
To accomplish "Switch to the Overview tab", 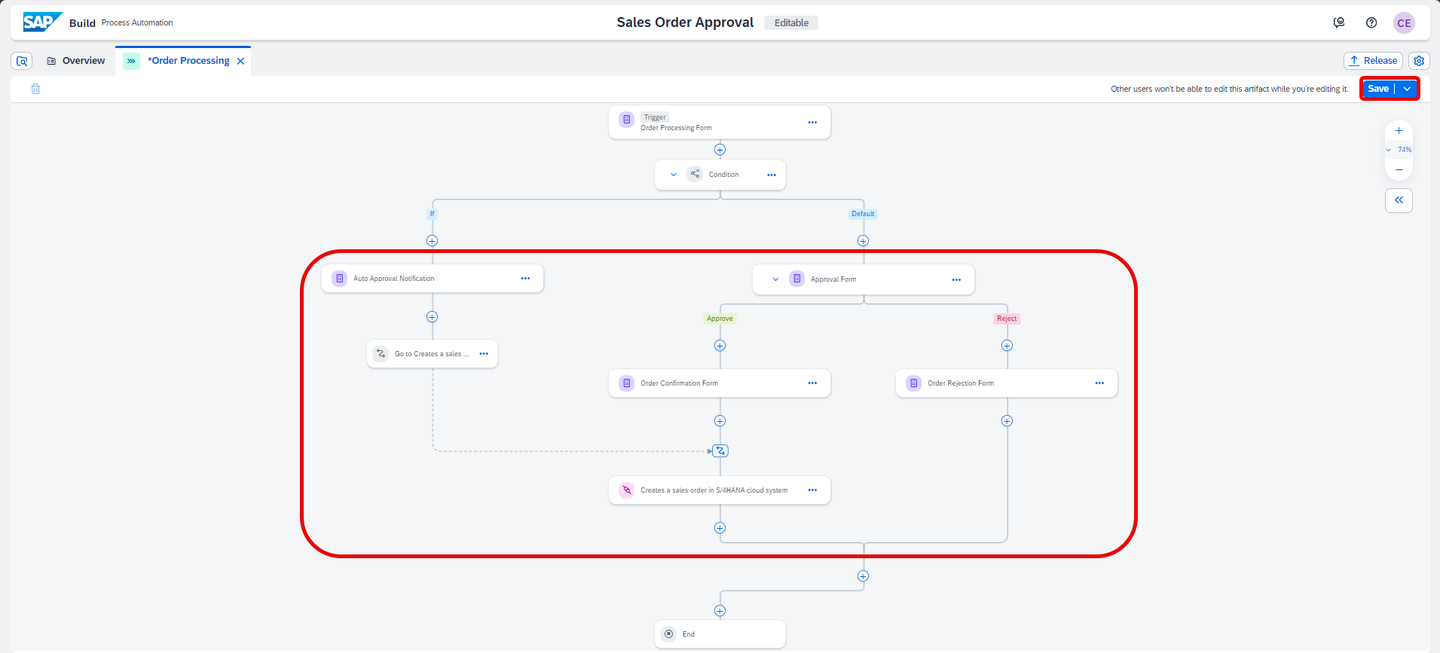I will (75, 61).
